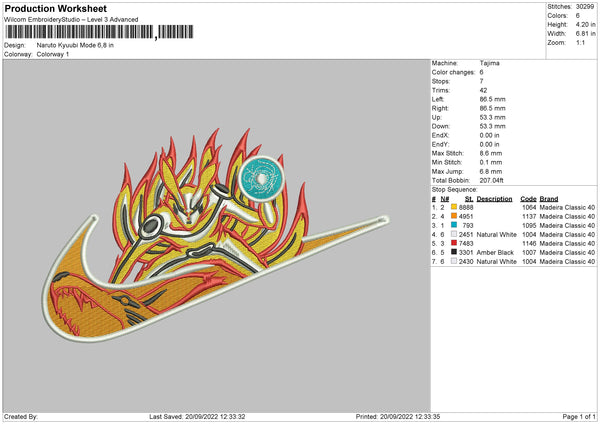
Task: Click the 'Created By:' footer label
Action: point(21,417)
